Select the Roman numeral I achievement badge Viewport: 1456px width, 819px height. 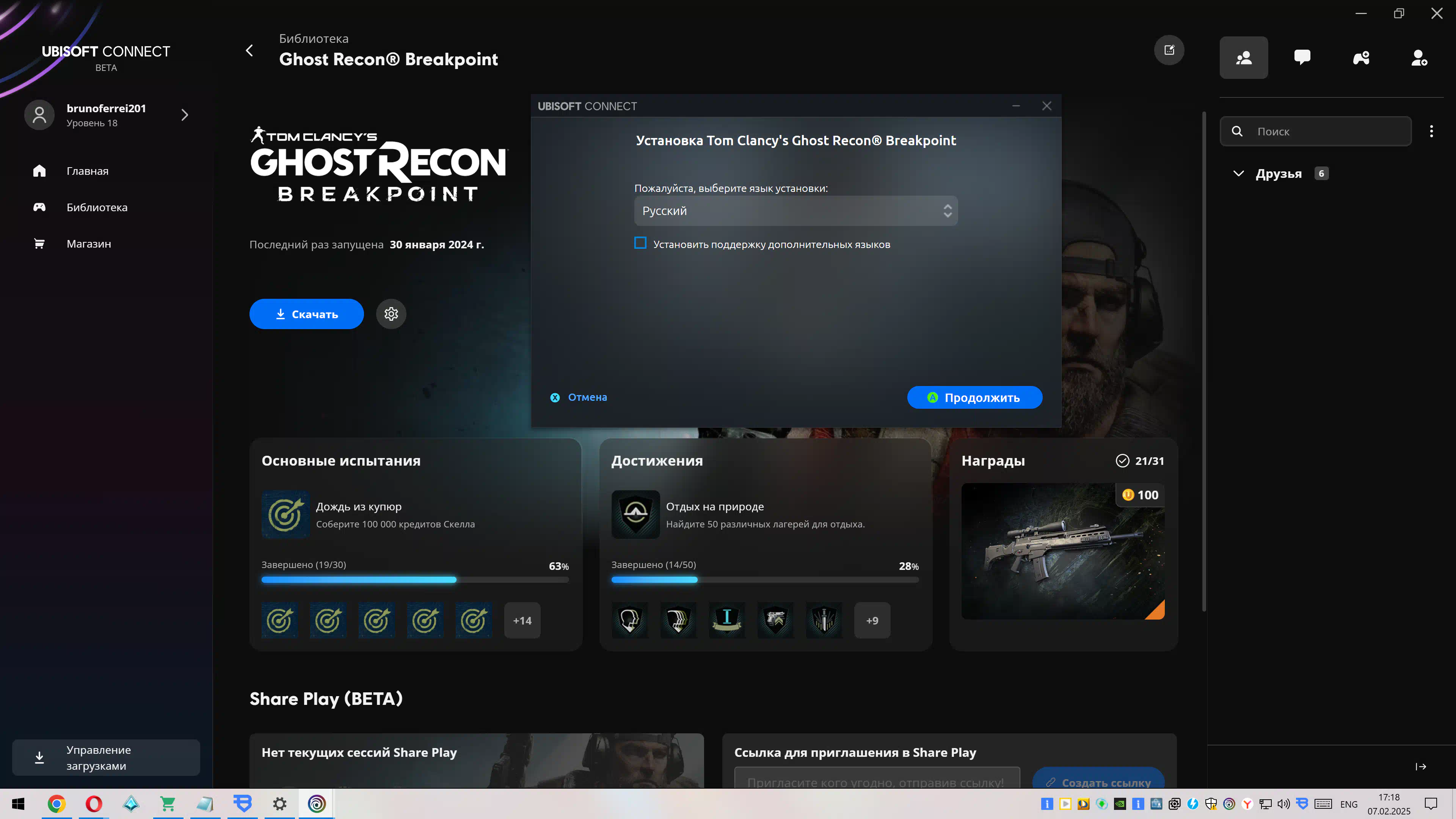coord(727,620)
